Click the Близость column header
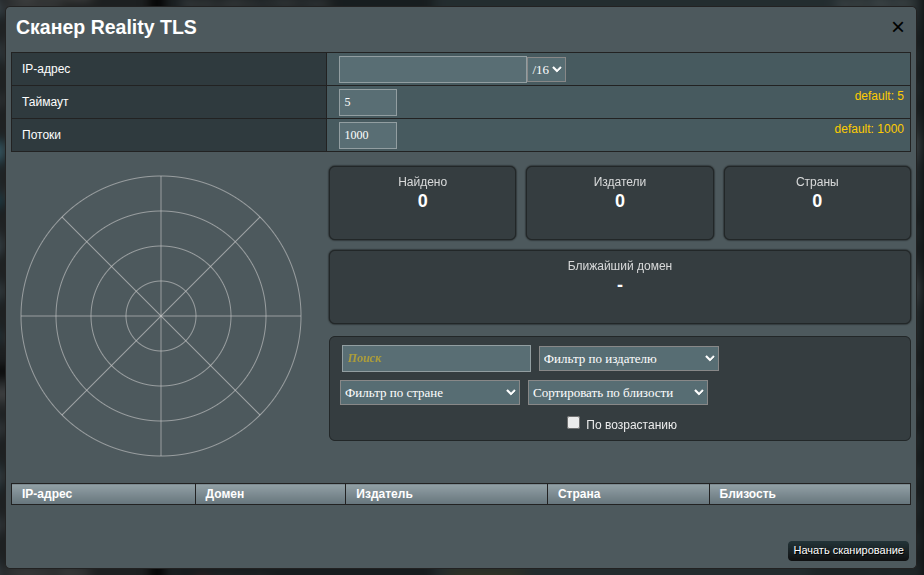Viewport: 924px width, 575px height. tap(810, 494)
